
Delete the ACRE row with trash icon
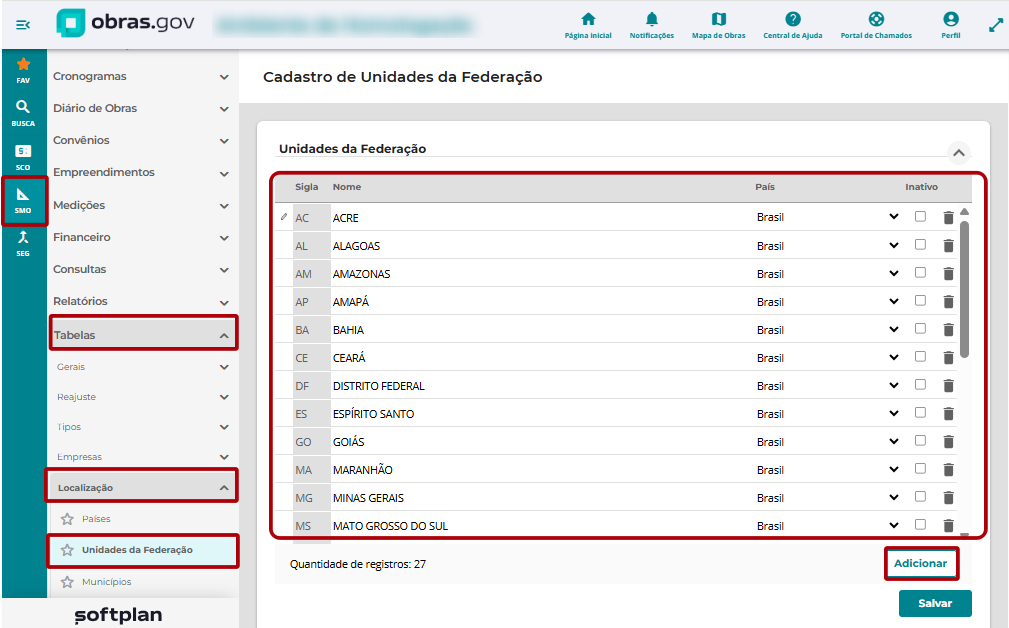click(x=948, y=217)
